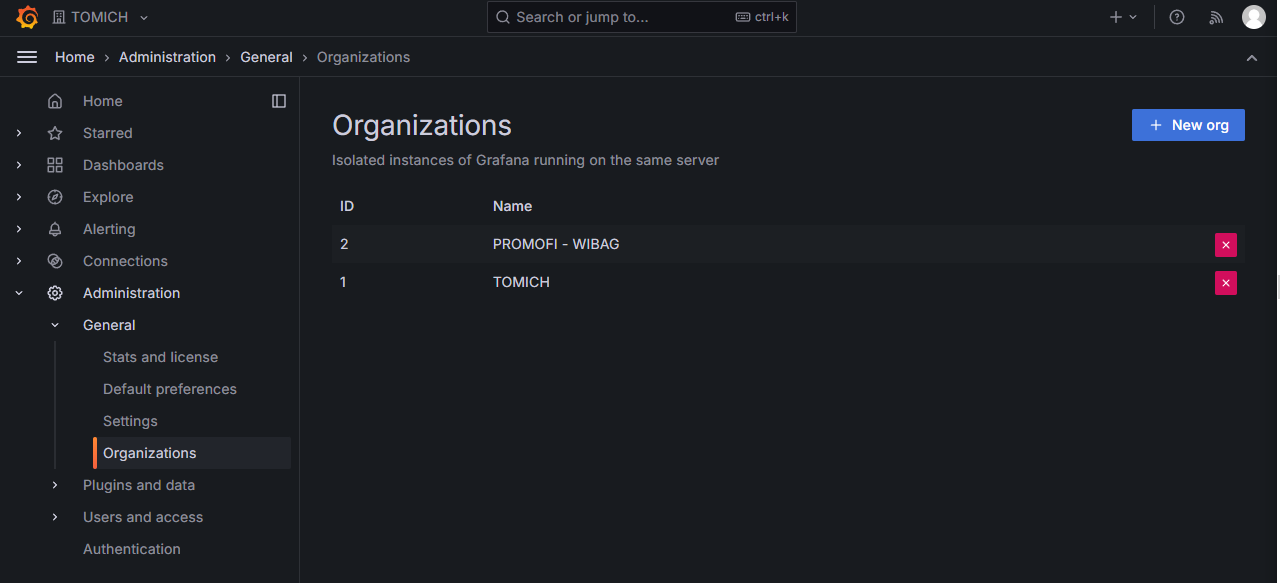Viewport: 1280px width, 583px height.
Task: Click the Explore compass icon
Action: click(x=55, y=197)
